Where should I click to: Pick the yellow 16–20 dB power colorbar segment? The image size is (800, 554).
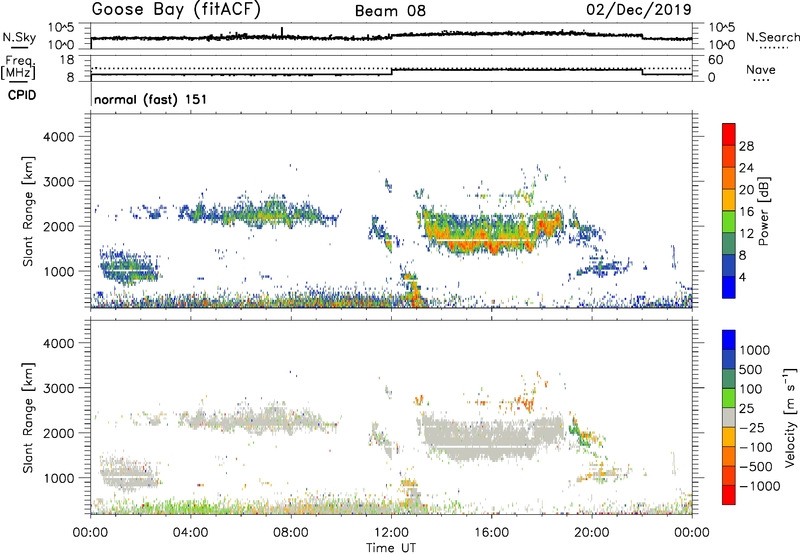(729, 200)
